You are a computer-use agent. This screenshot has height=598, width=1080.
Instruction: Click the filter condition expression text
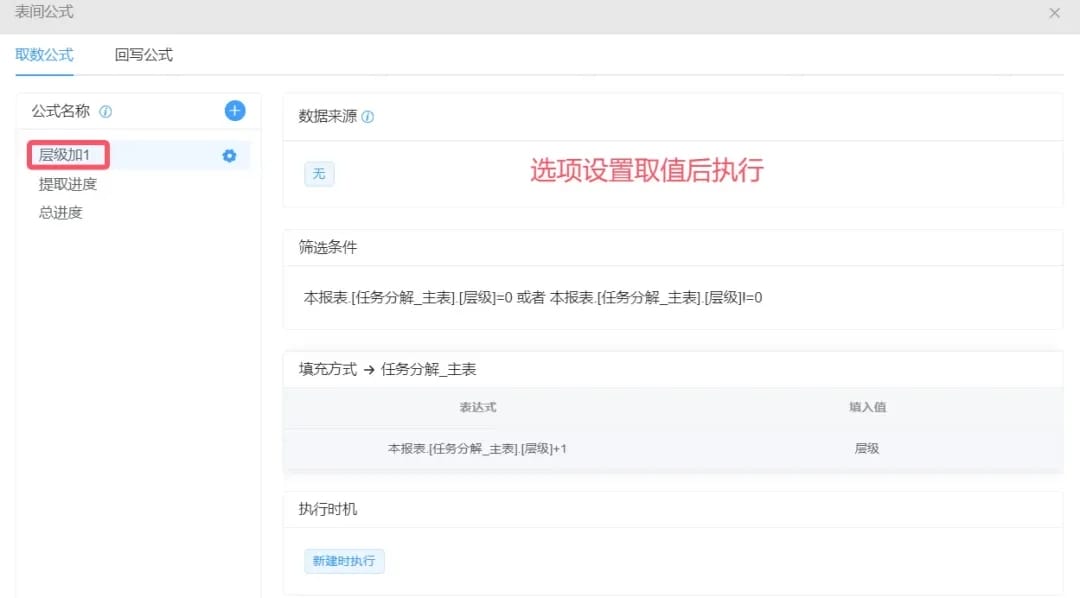(x=532, y=298)
